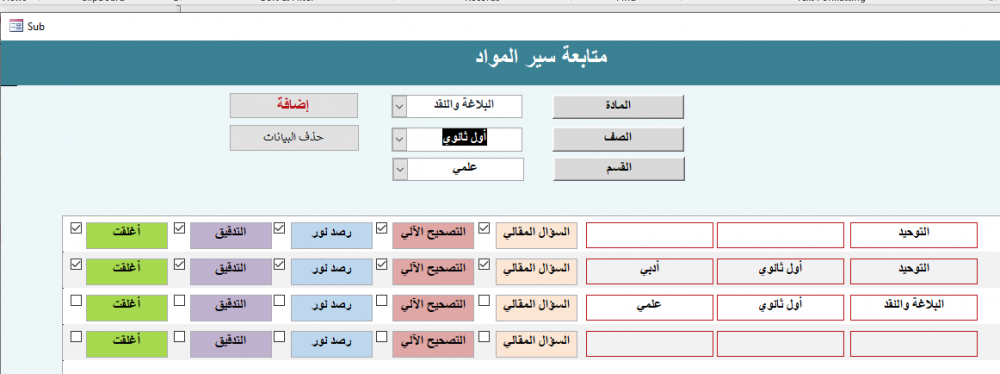The width and height of the screenshot is (1000, 374).
Task: Check checkbox left of السؤال المقالي in البلاغة والنقد row
Action: click(x=485, y=300)
